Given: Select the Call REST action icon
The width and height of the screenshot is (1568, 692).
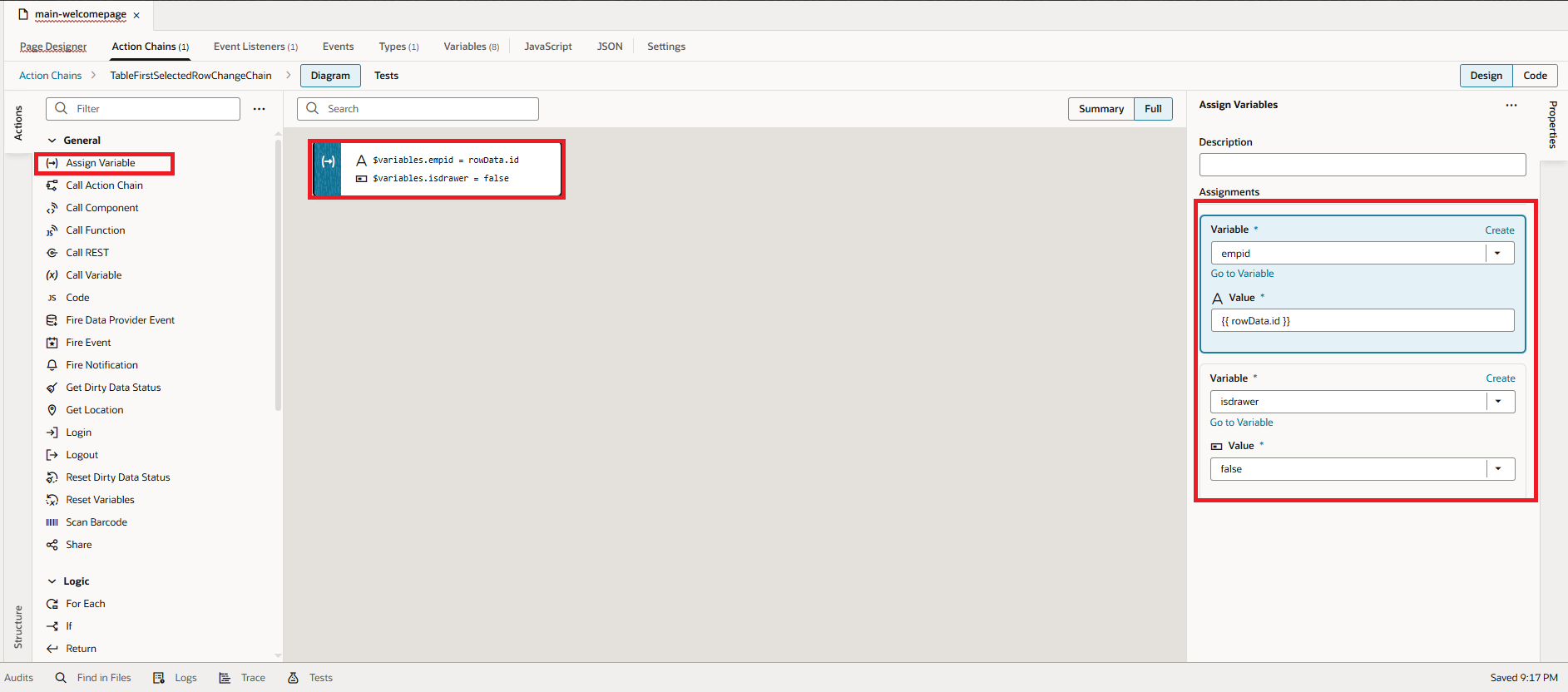Looking at the screenshot, I should click(52, 253).
